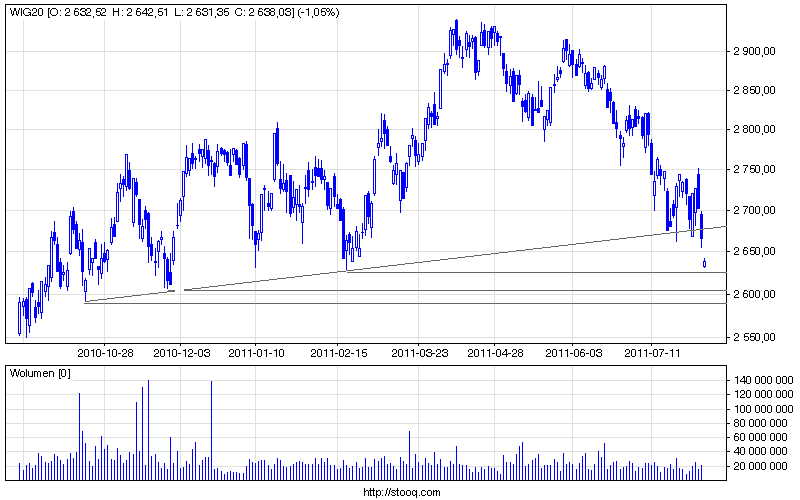Click the 80 000 000 volume label
This screenshot has width=800, height=500.
(760, 423)
